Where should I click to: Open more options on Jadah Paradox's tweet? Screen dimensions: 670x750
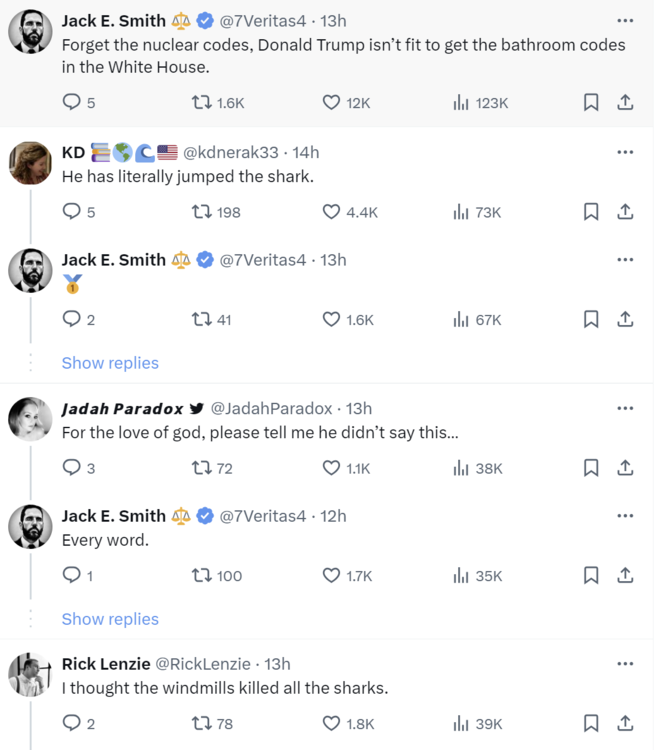coord(625,408)
